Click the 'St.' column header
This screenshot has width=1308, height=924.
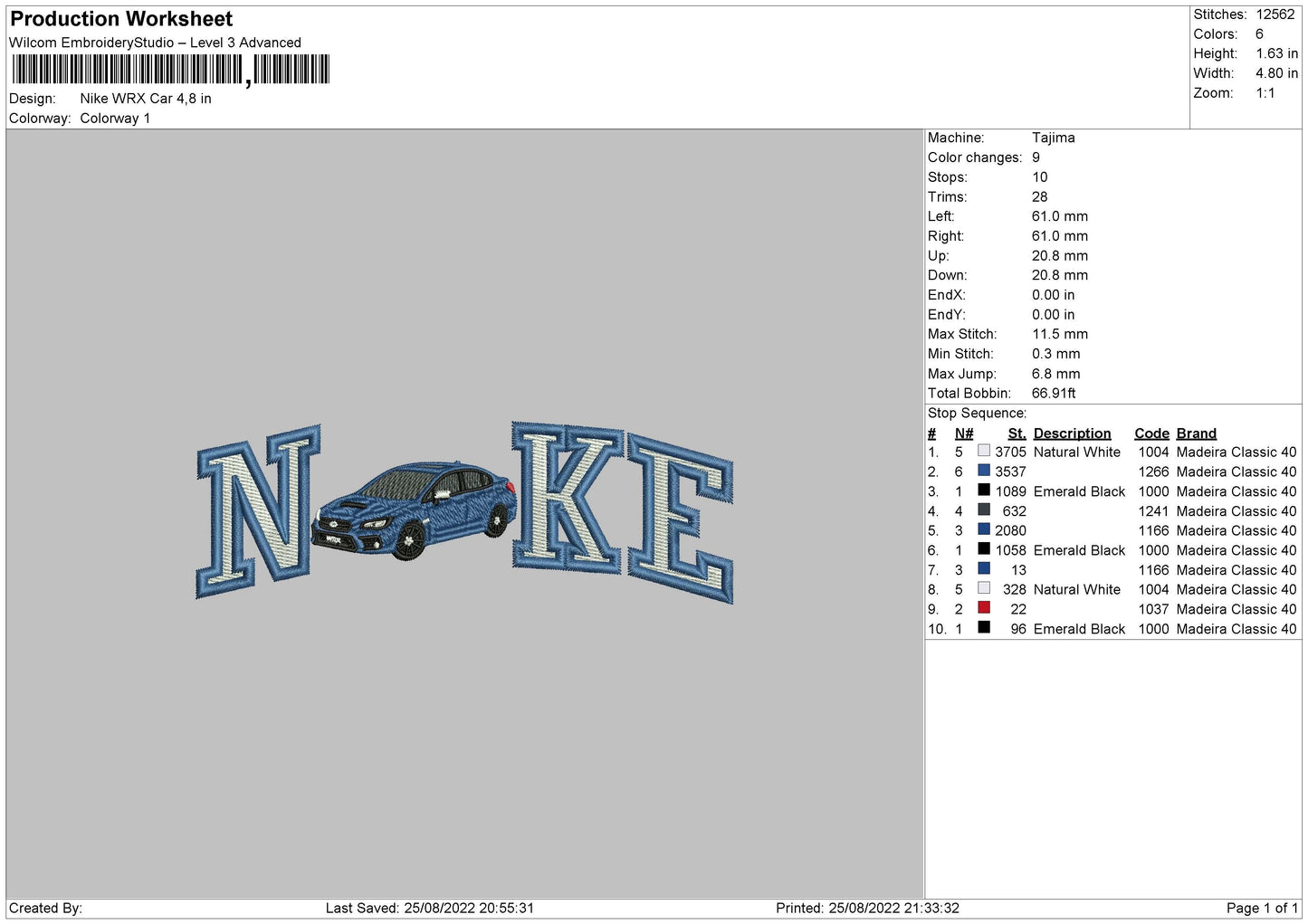point(1017,433)
